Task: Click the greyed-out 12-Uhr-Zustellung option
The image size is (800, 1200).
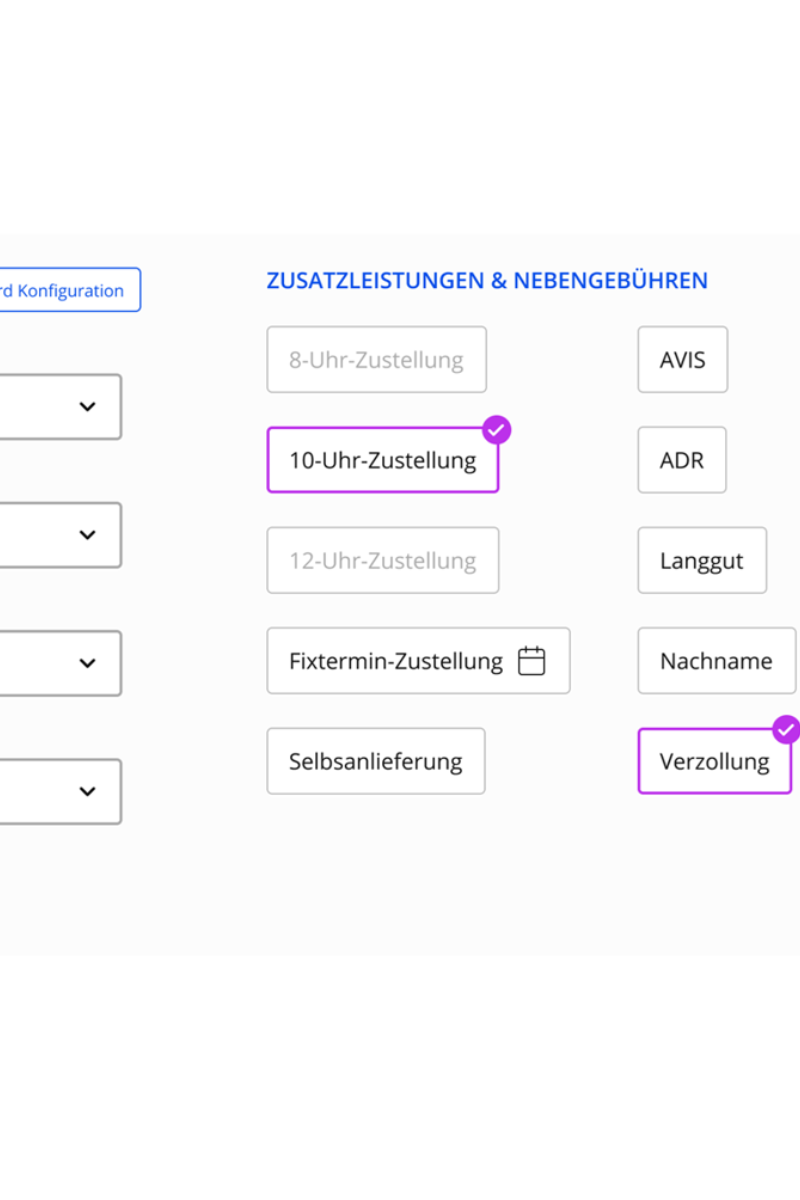Action: point(382,561)
